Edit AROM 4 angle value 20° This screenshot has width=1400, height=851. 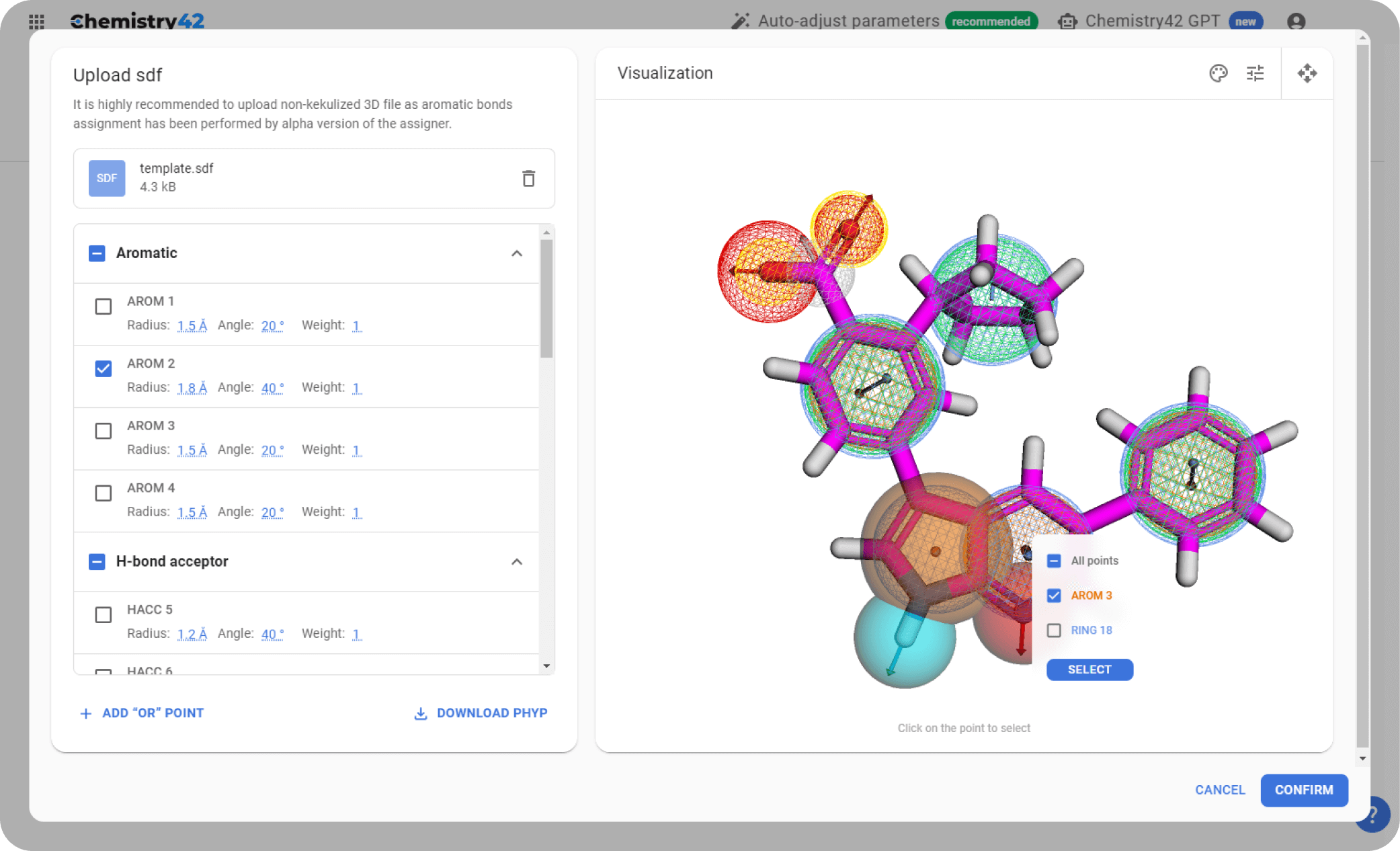272,512
